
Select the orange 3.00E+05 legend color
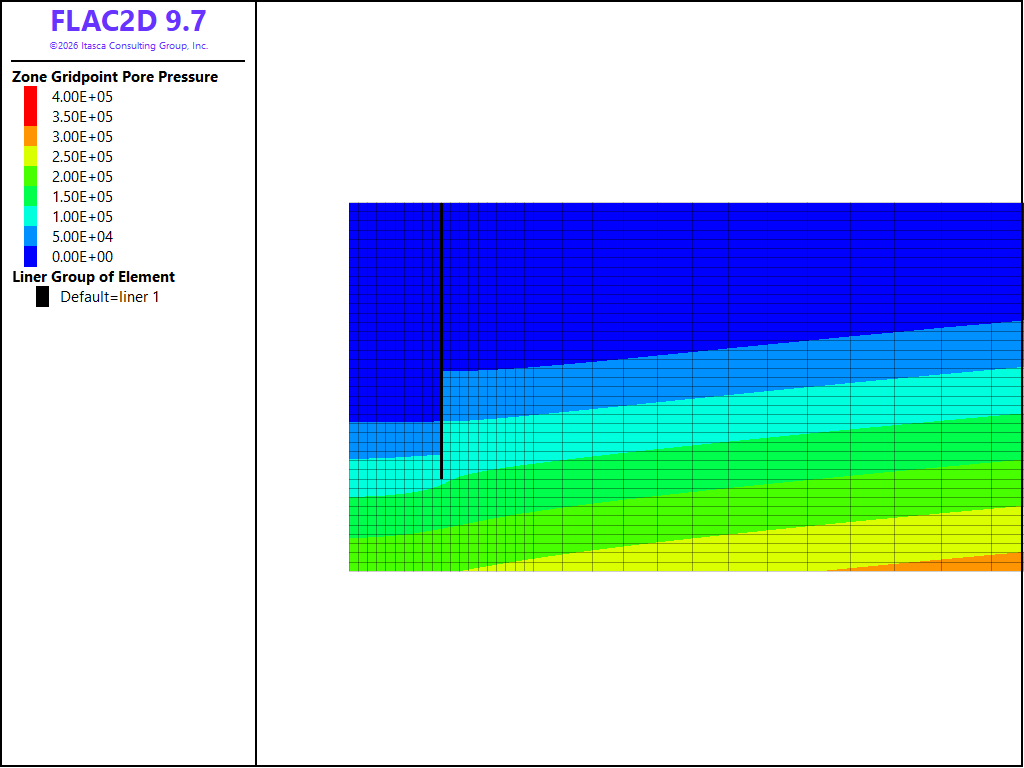[30, 136]
